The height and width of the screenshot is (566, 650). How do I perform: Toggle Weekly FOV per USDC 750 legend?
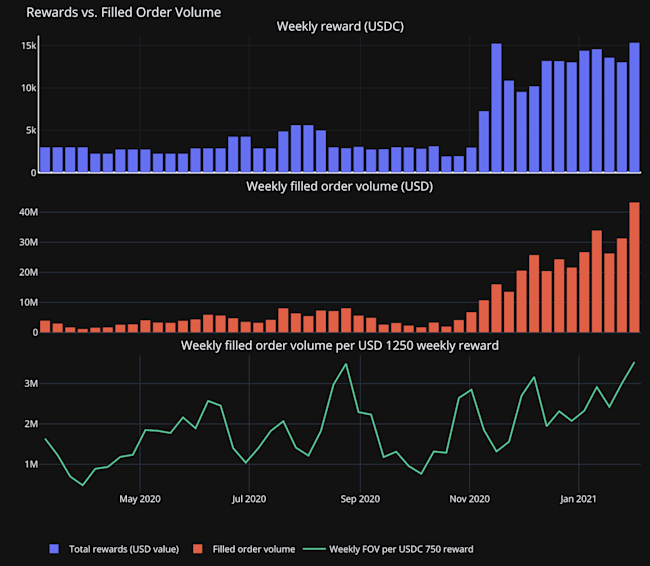tap(388, 549)
